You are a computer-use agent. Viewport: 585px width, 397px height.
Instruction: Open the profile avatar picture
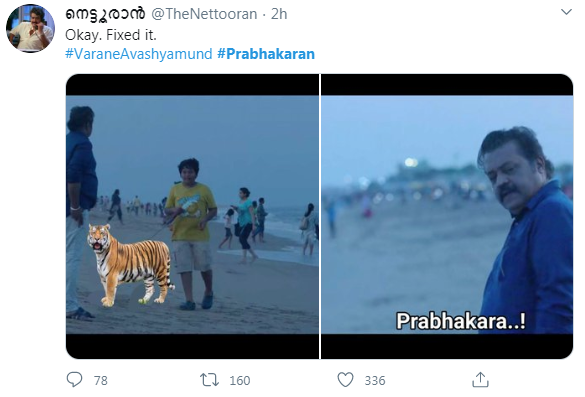click(31, 28)
